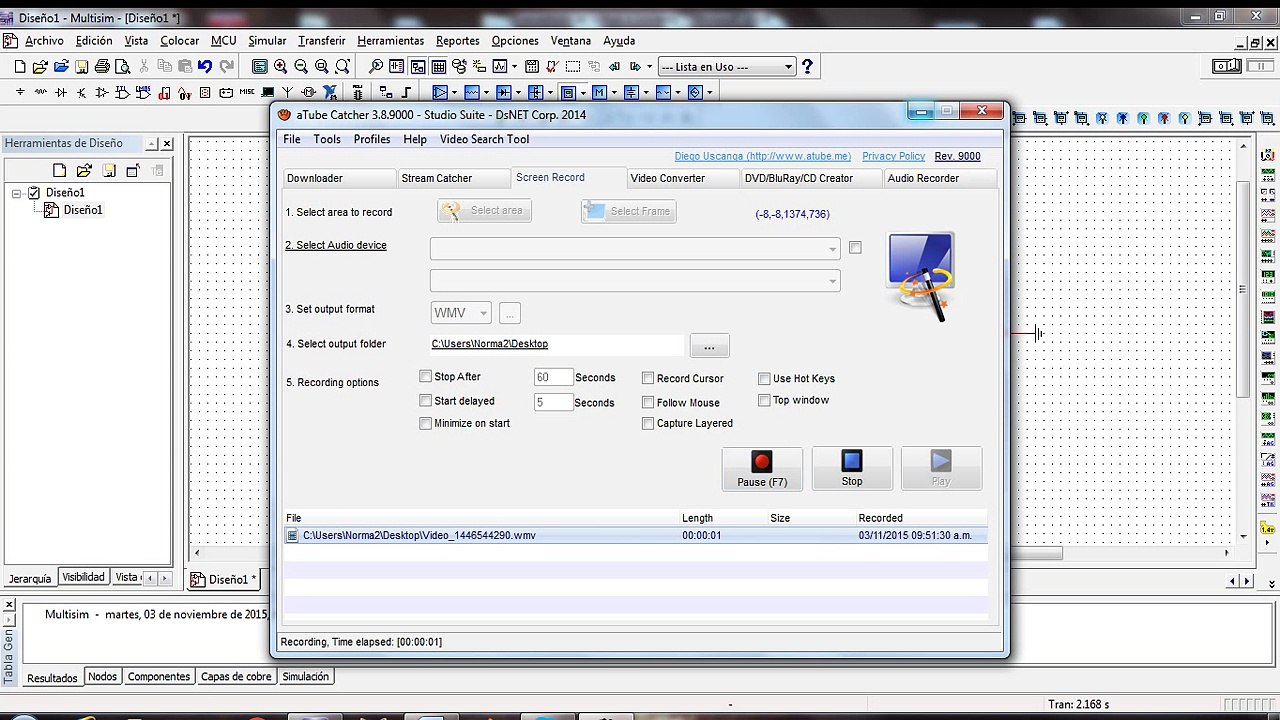The width and height of the screenshot is (1280, 720).
Task: Click the Print icon in Multisim toolbar
Action: click(102, 67)
